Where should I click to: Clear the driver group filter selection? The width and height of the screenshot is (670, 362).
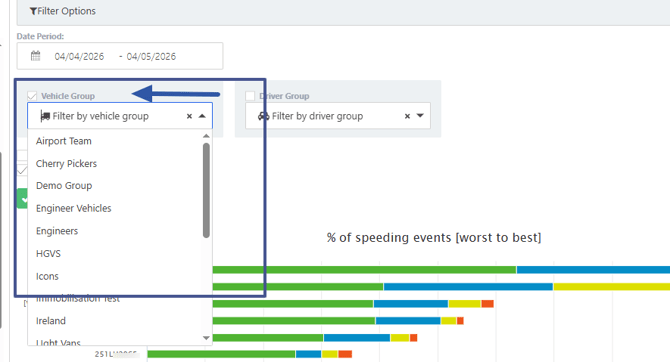tap(407, 116)
